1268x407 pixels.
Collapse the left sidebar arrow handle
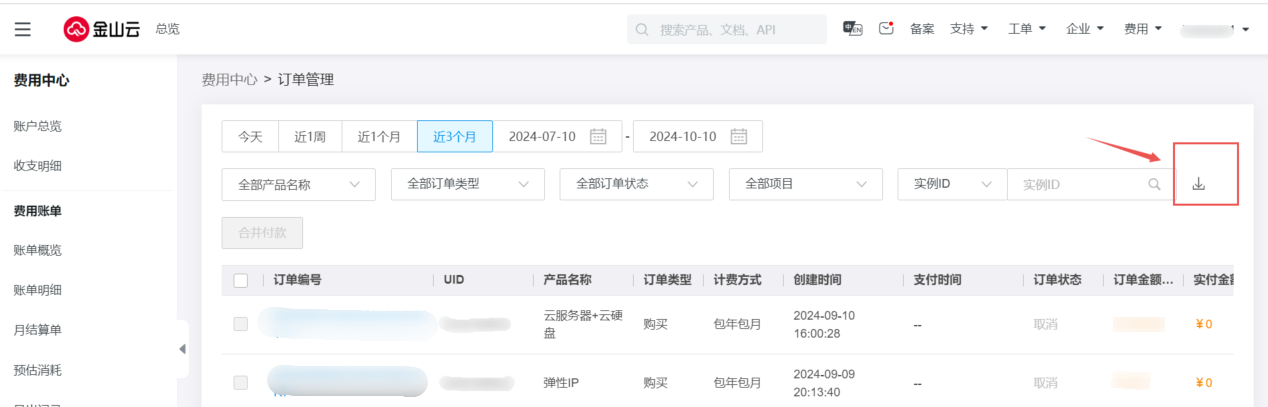pyautogui.click(x=182, y=349)
